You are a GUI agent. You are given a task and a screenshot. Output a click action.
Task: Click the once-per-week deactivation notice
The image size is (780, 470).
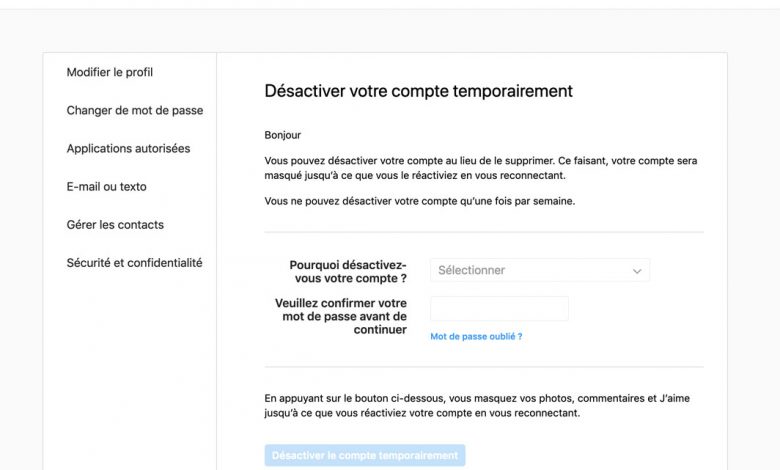pos(419,201)
